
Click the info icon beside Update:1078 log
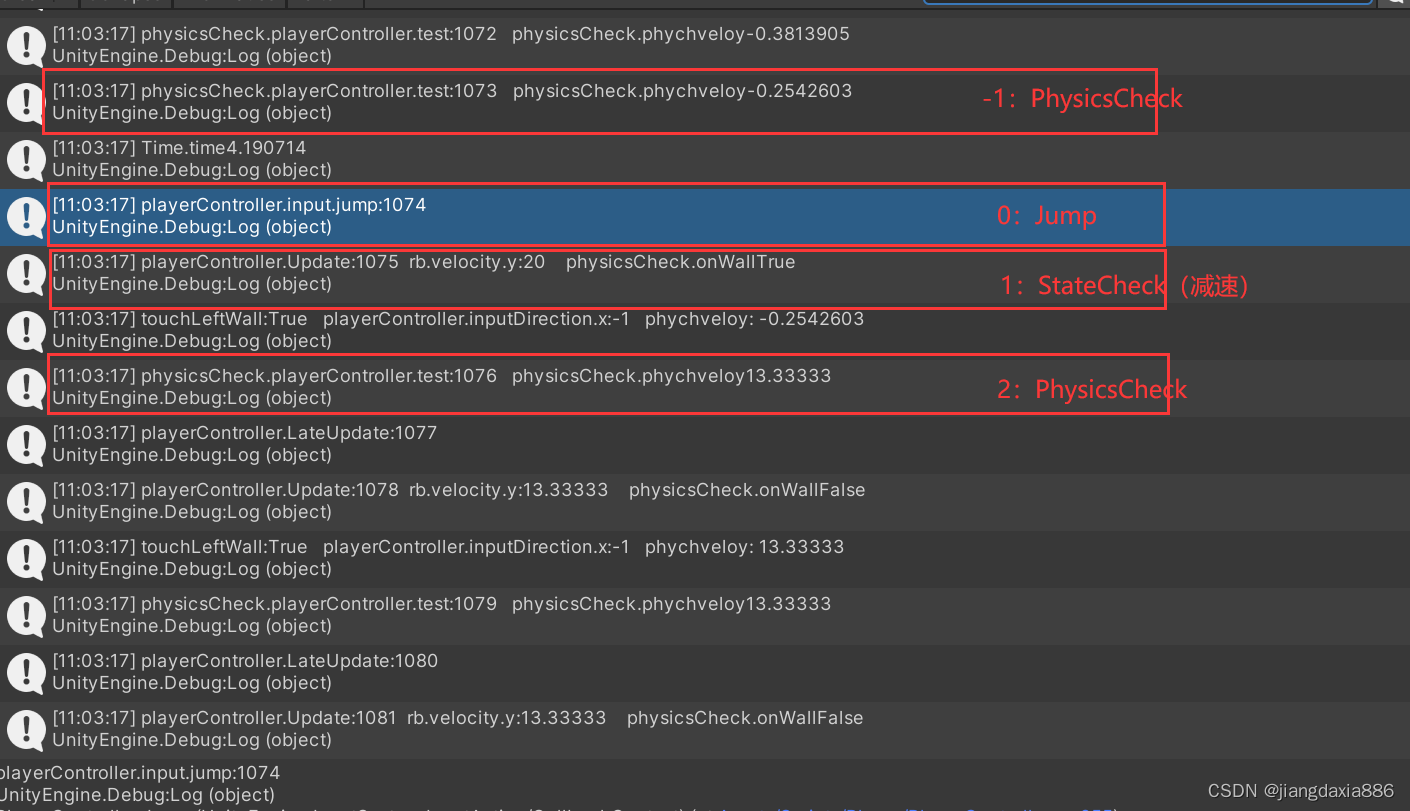coord(24,501)
